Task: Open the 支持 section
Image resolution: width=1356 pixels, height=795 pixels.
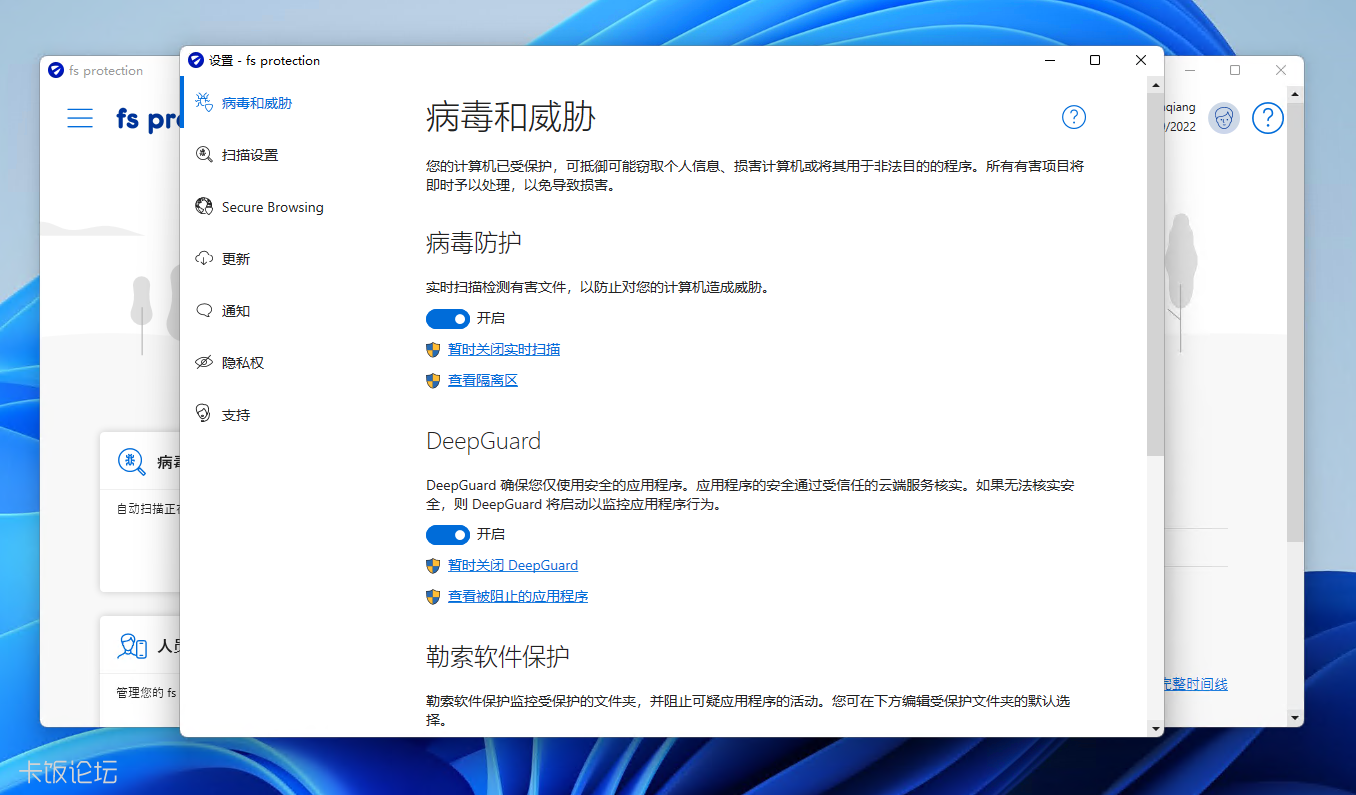Action: [x=232, y=414]
